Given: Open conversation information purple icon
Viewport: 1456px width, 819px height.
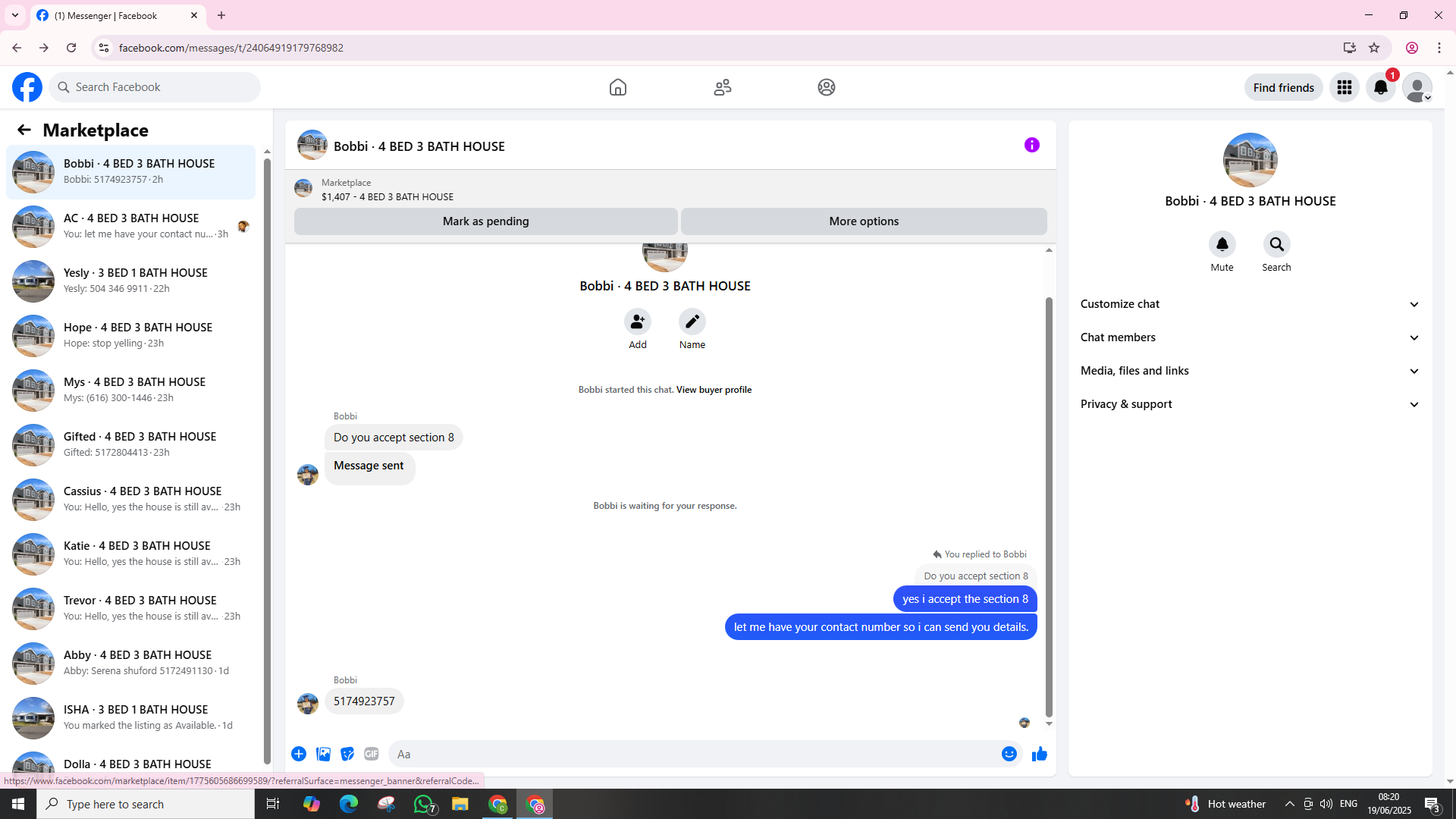Looking at the screenshot, I should (x=1032, y=145).
